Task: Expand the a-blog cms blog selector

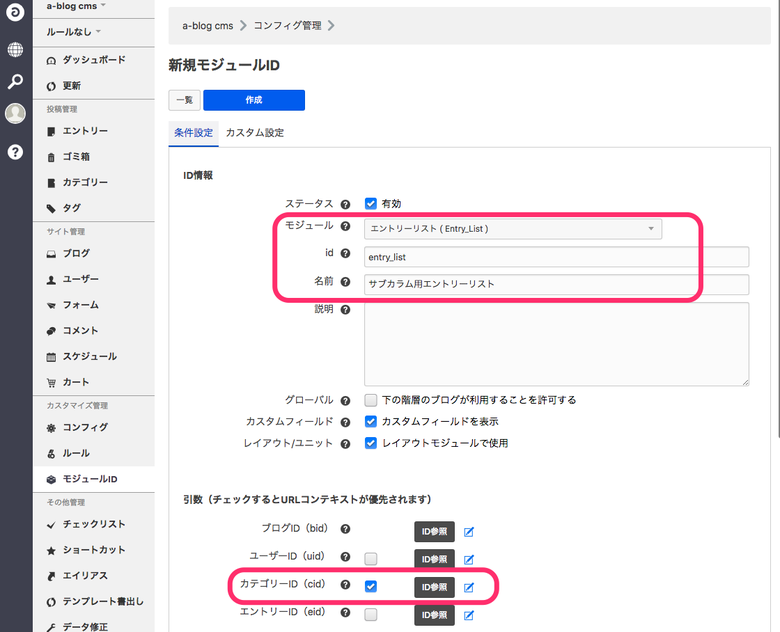Action: click(76, 6)
